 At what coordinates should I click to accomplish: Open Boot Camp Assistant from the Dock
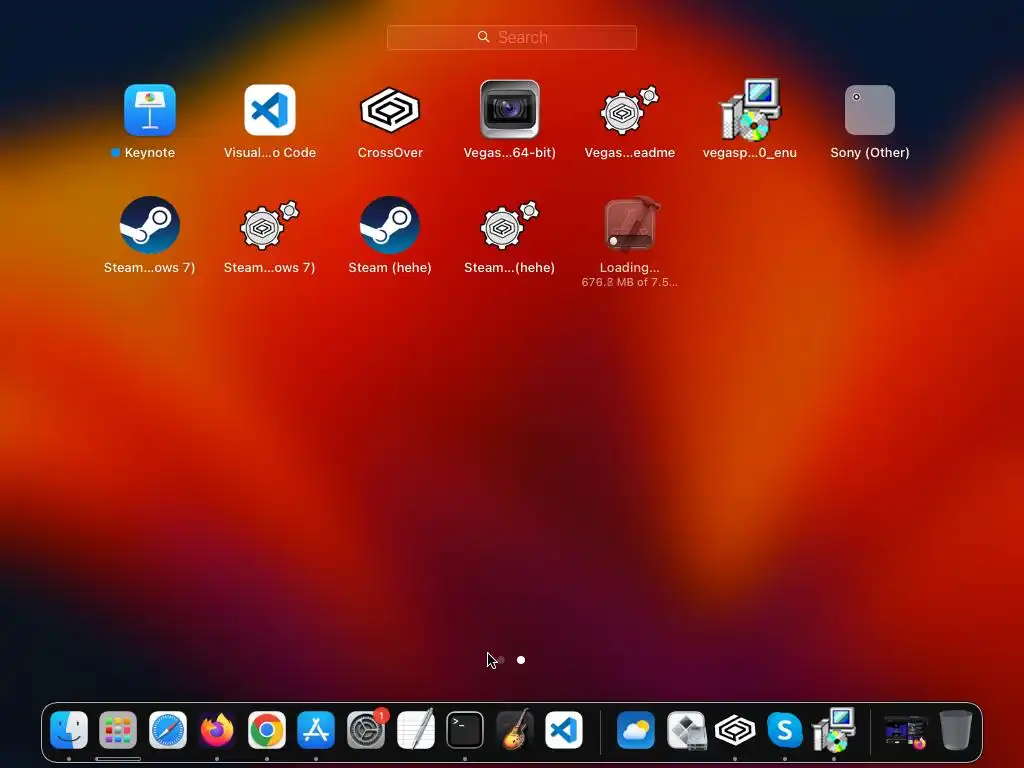coord(686,729)
